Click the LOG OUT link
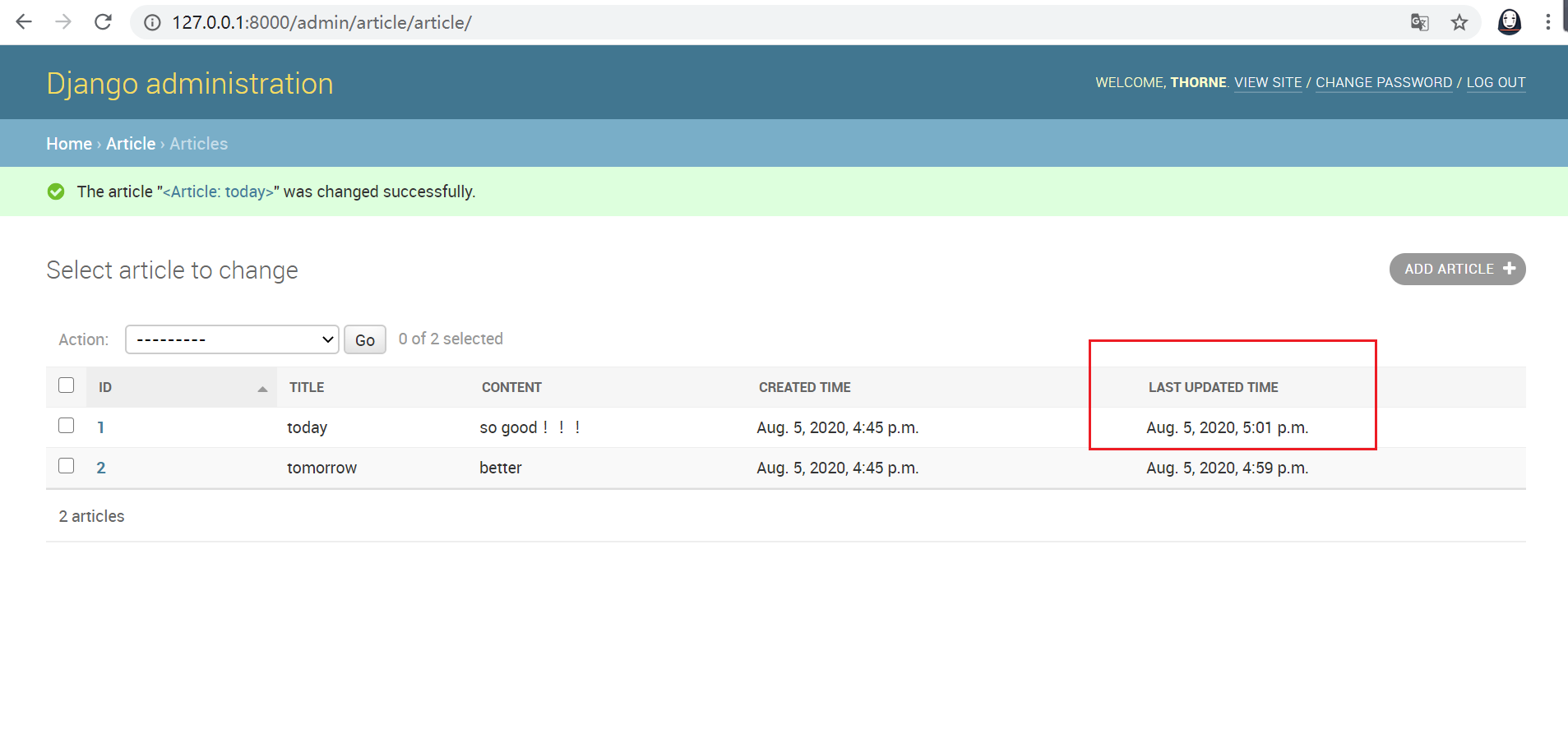The image size is (1568, 752). tap(1496, 82)
